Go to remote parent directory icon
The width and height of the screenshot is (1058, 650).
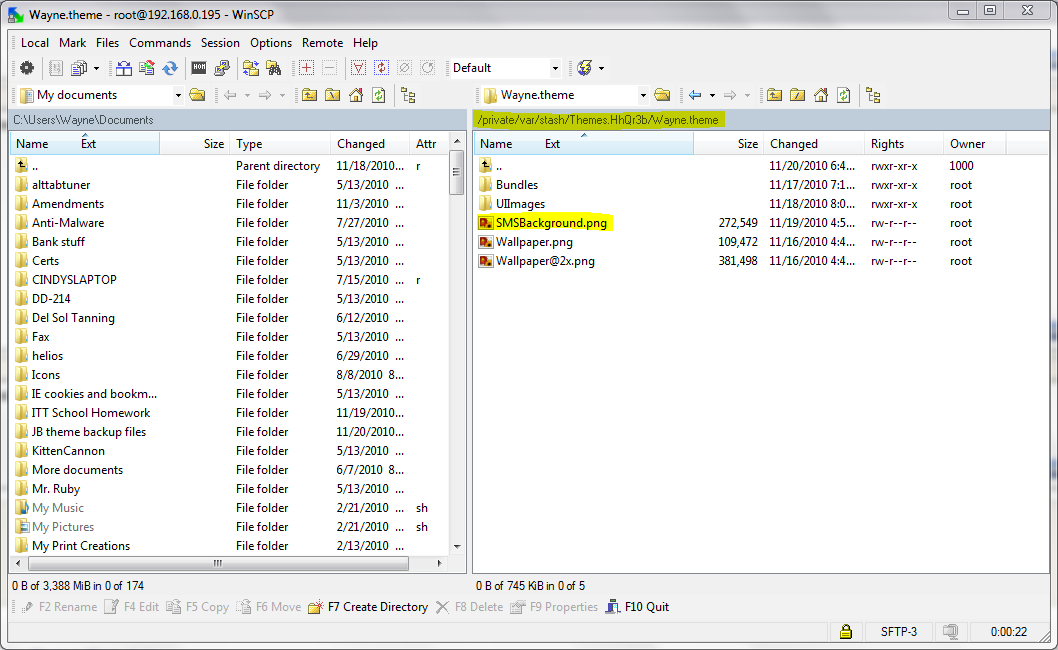coord(775,95)
